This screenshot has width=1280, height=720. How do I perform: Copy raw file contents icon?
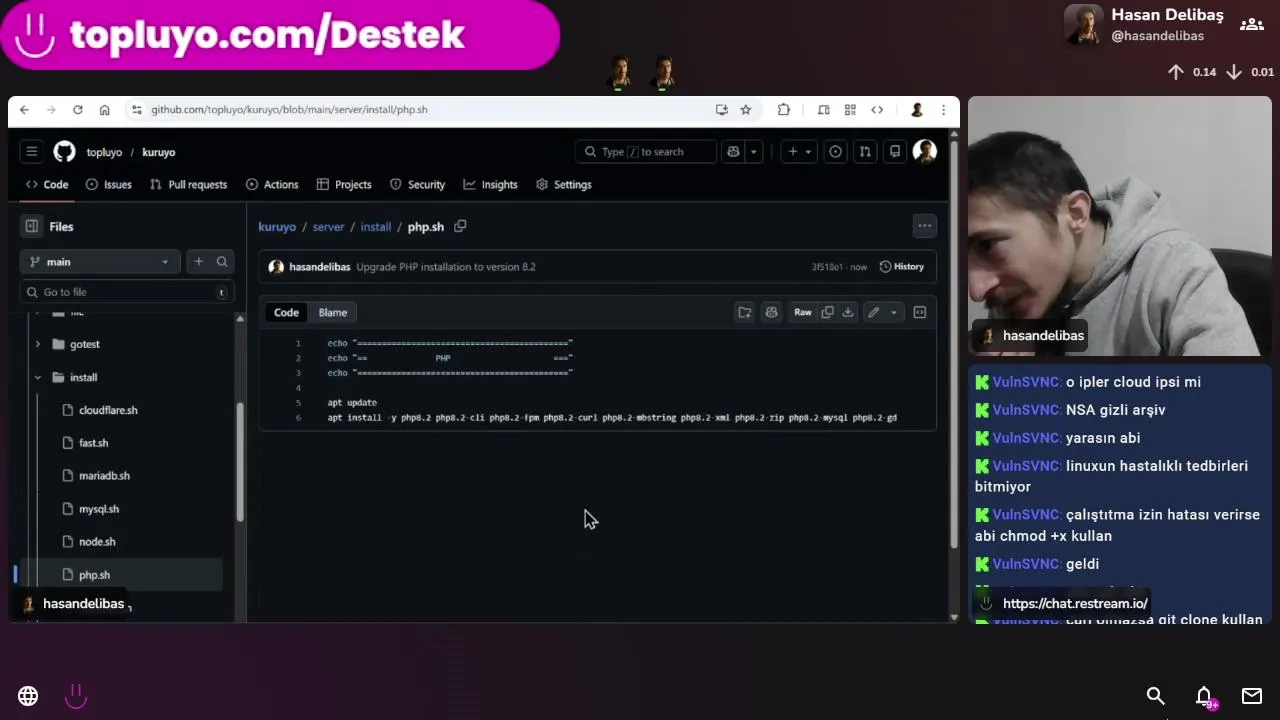pyautogui.click(x=827, y=313)
